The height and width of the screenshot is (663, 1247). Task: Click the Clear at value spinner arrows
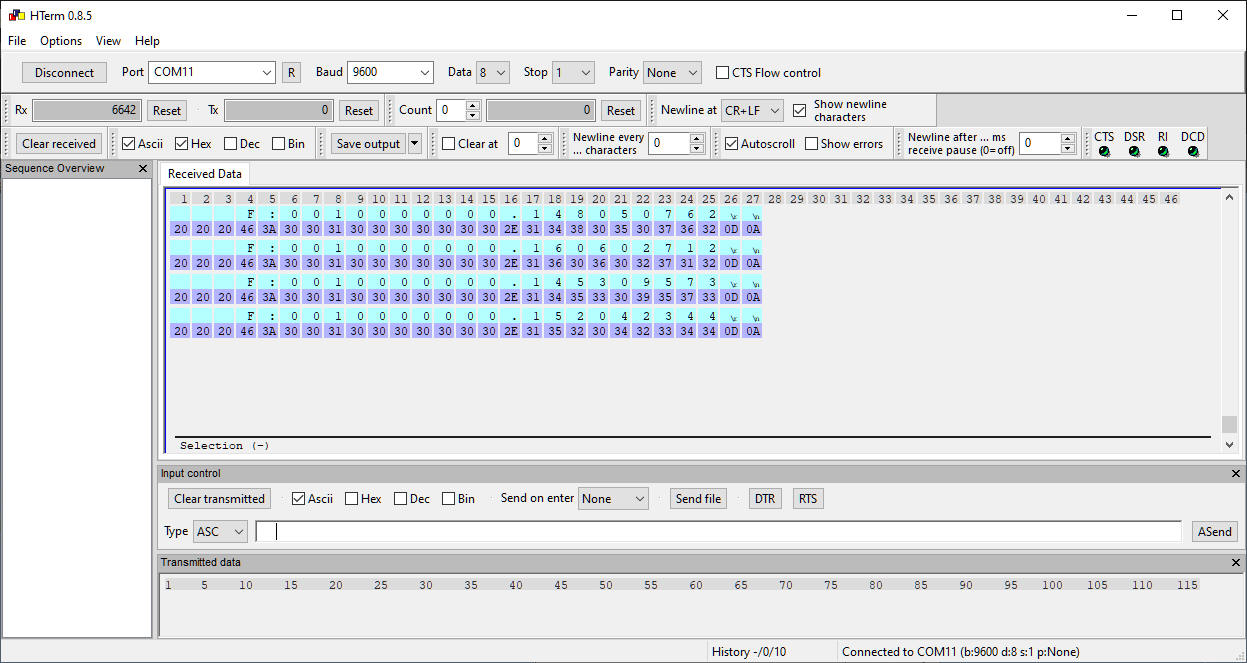coord(545,144)
